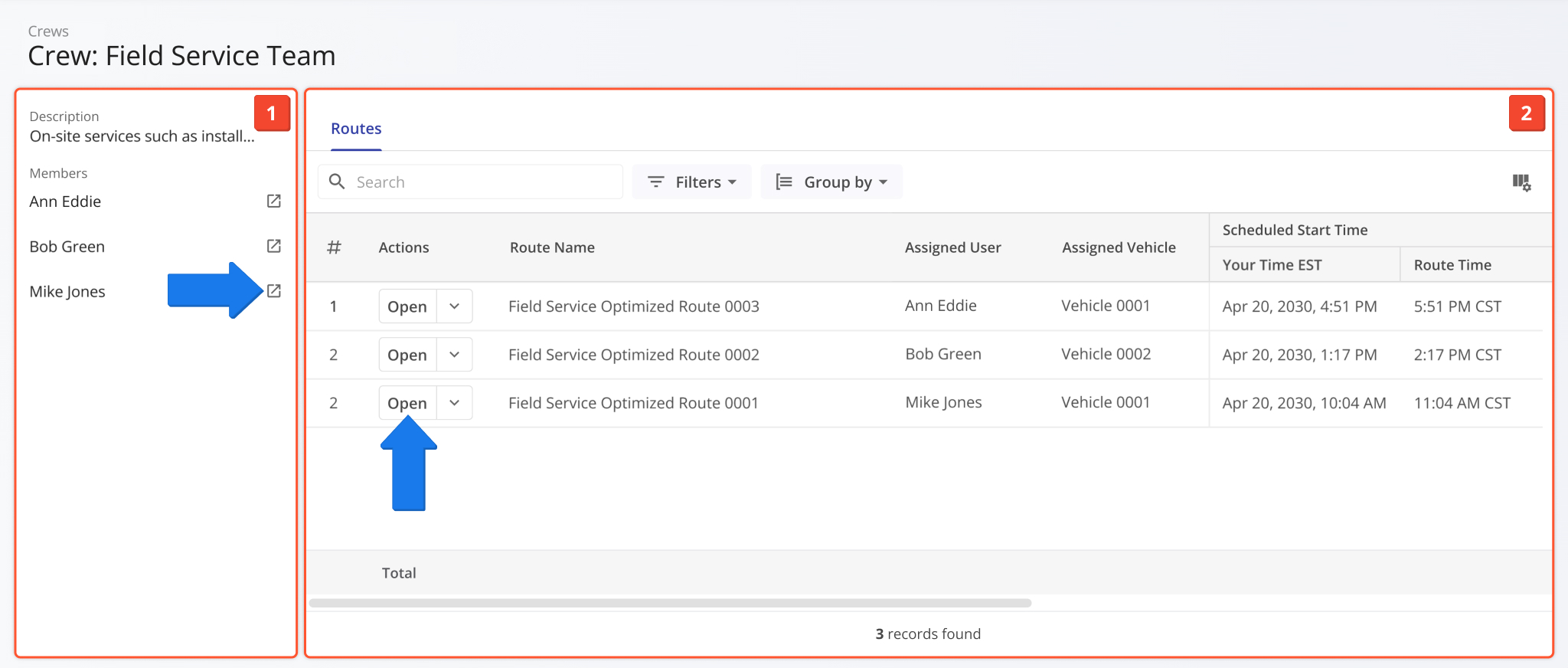Click the Filters funnel icon
The height and width of the screenshot is (668, 1568).
pyautogui.click(x=656, y=182)
